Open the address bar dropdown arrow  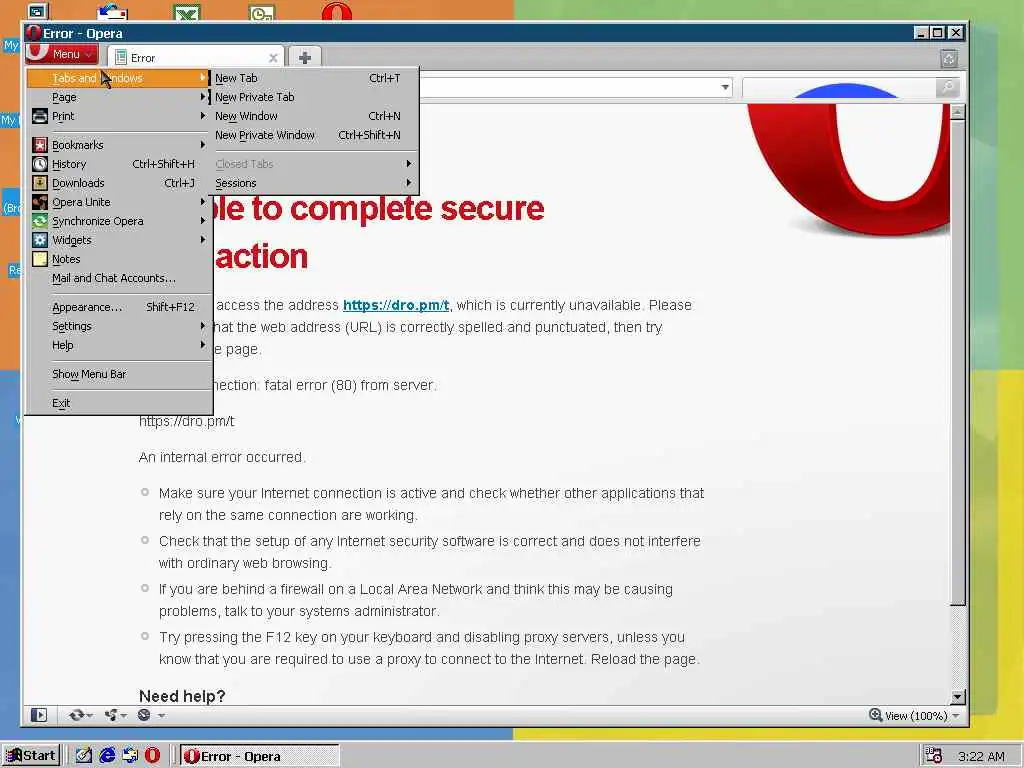(x=725, y=87)
